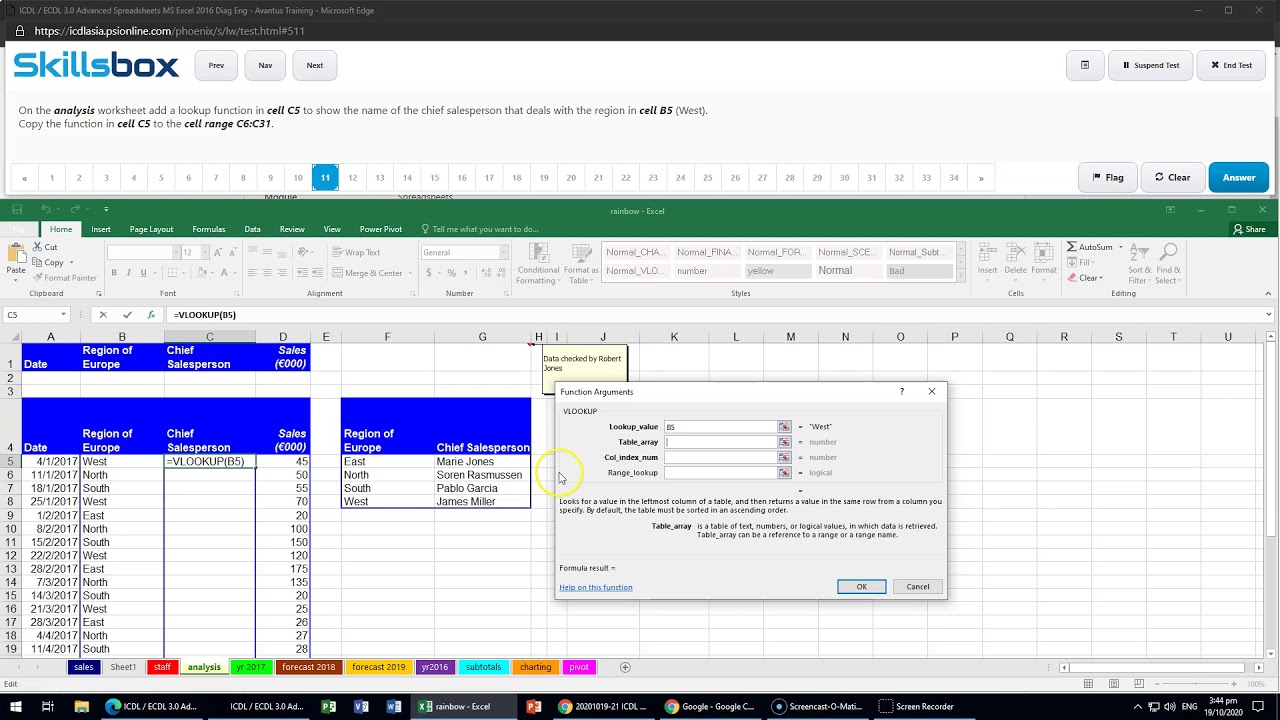Click the Table_array range selector icon
This screenshot has width=1280, height=720.
[x=784, y=442]
